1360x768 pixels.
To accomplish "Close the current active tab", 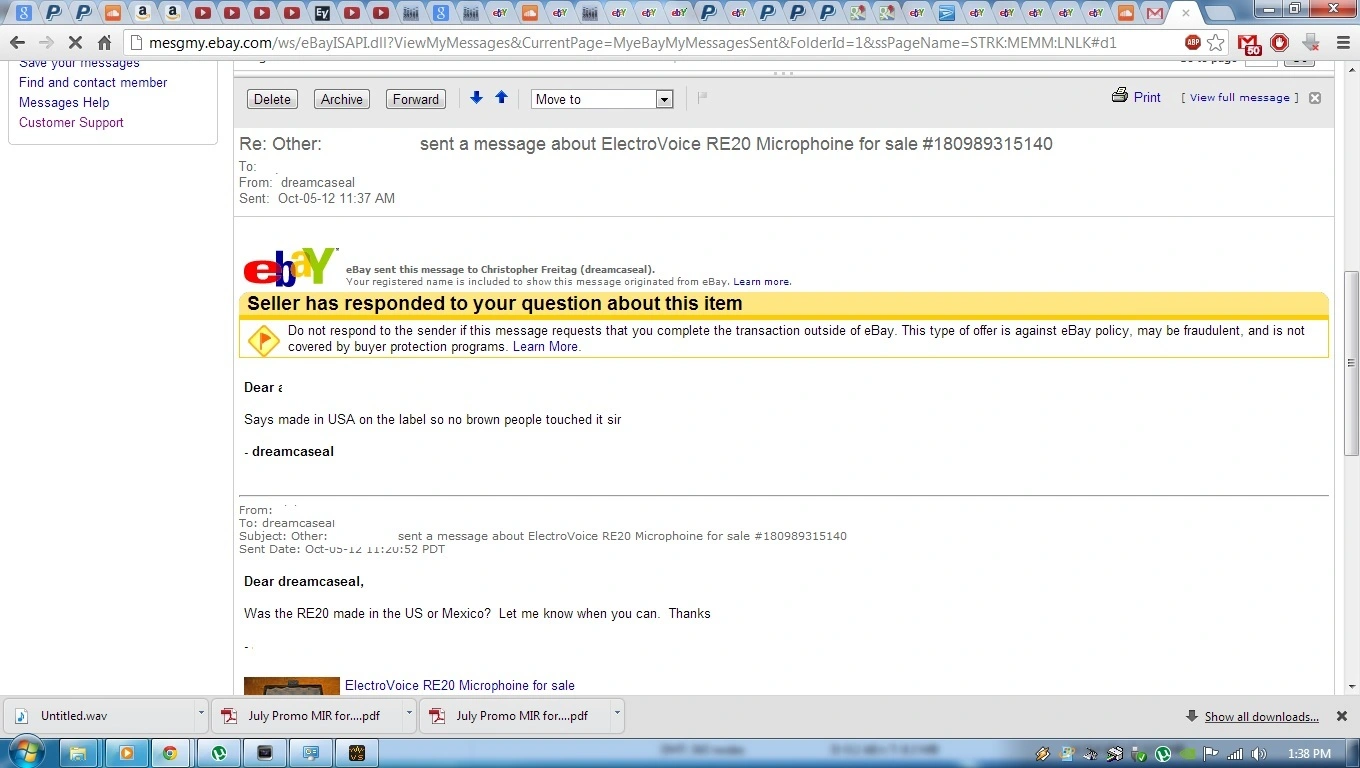I will click(1186, 13).
